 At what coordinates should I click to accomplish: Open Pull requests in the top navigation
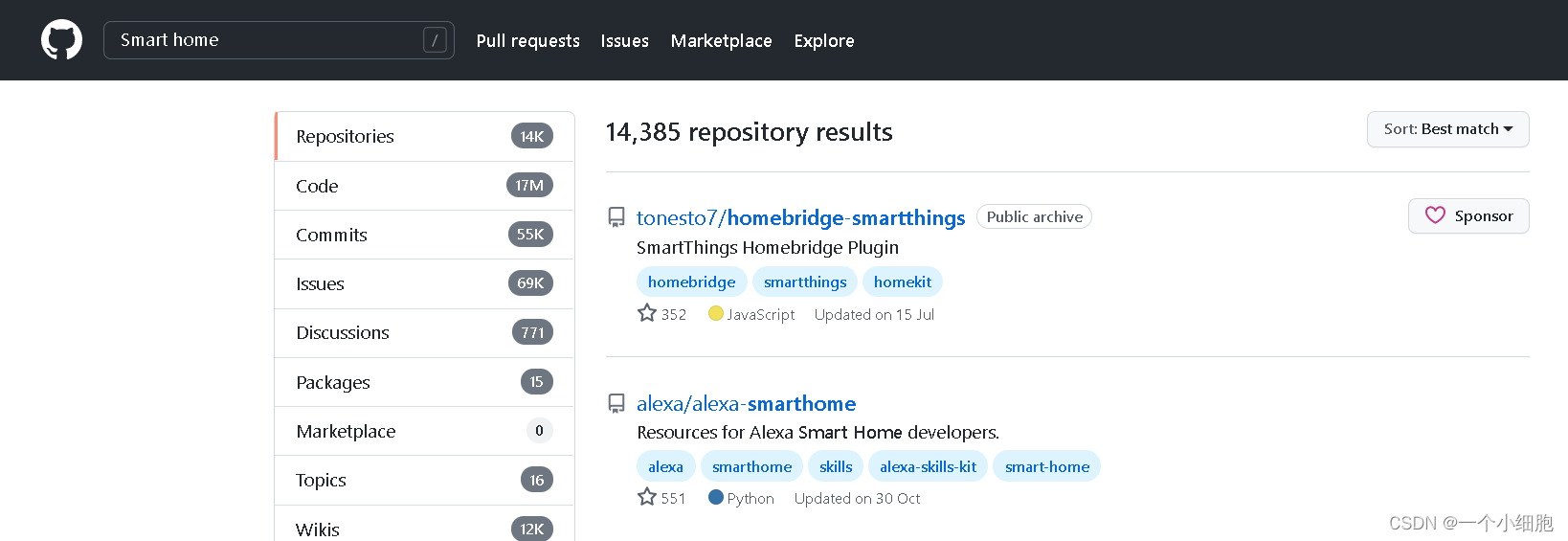527,40
